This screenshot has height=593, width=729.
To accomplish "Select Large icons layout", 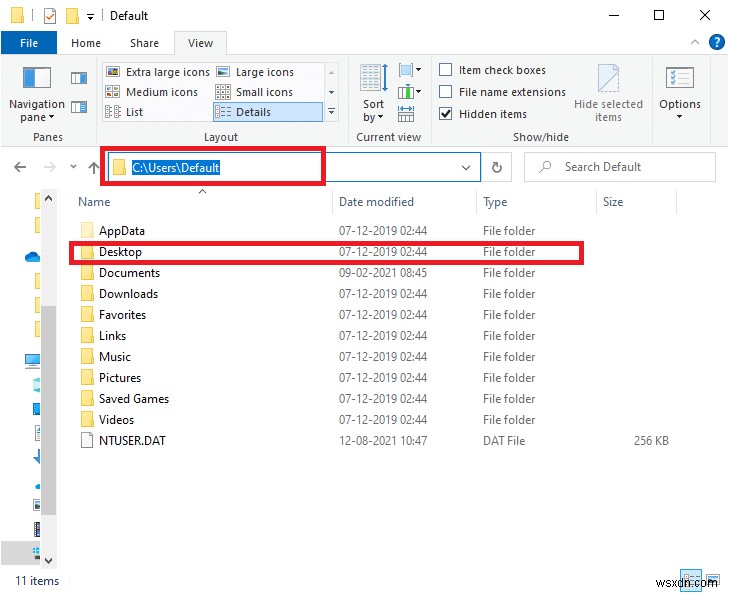I will point(255,72).
